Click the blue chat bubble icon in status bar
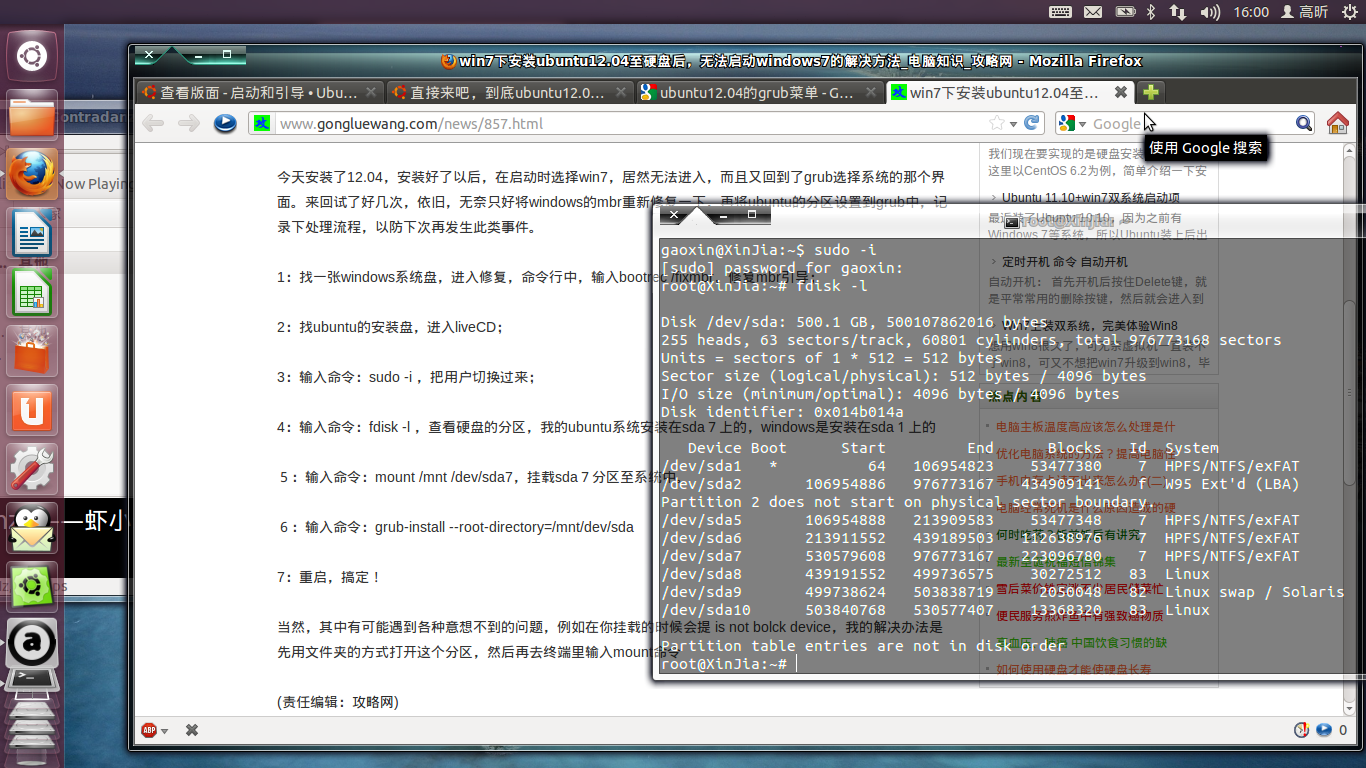 (1324, 730)
